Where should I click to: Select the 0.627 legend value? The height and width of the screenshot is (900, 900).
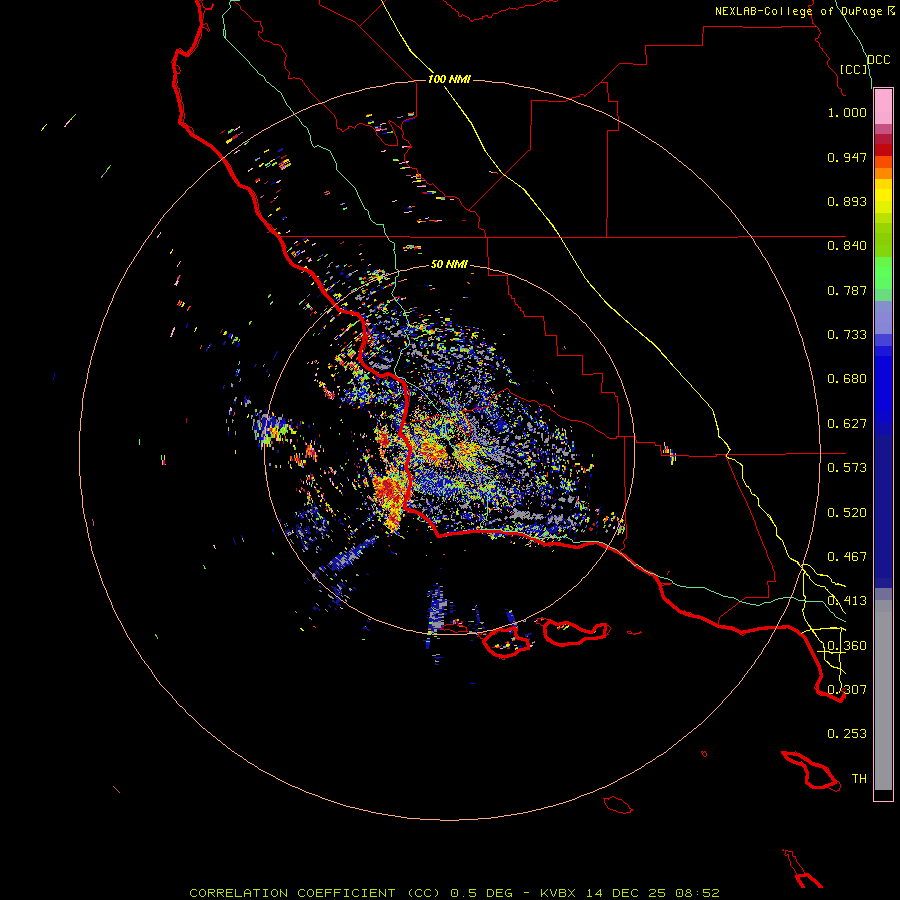847,424
